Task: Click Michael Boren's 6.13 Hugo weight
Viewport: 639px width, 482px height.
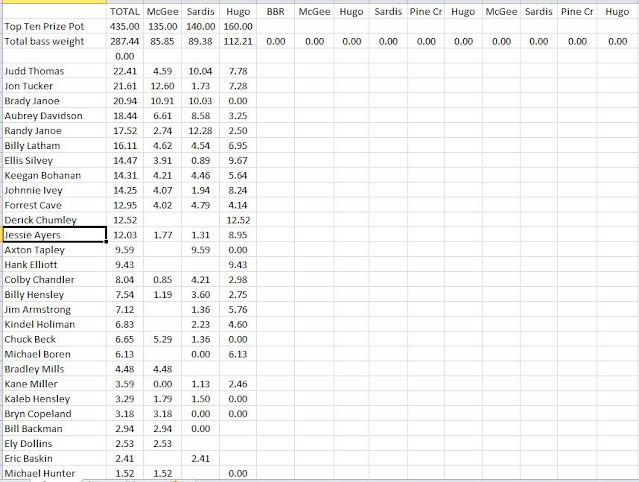Action: click(x=238, y=354)
